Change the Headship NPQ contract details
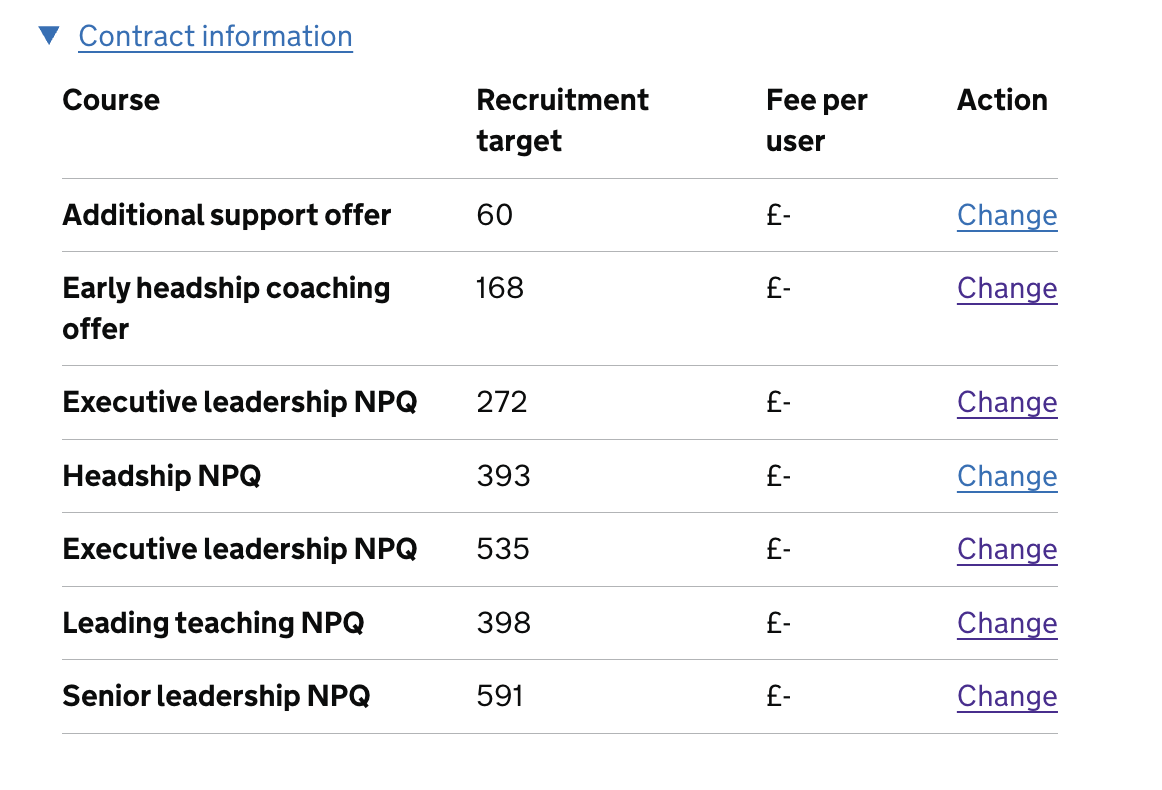The height and width of the screenshot is (790, 1162). pyautogui.click(x=1007, y=476)
